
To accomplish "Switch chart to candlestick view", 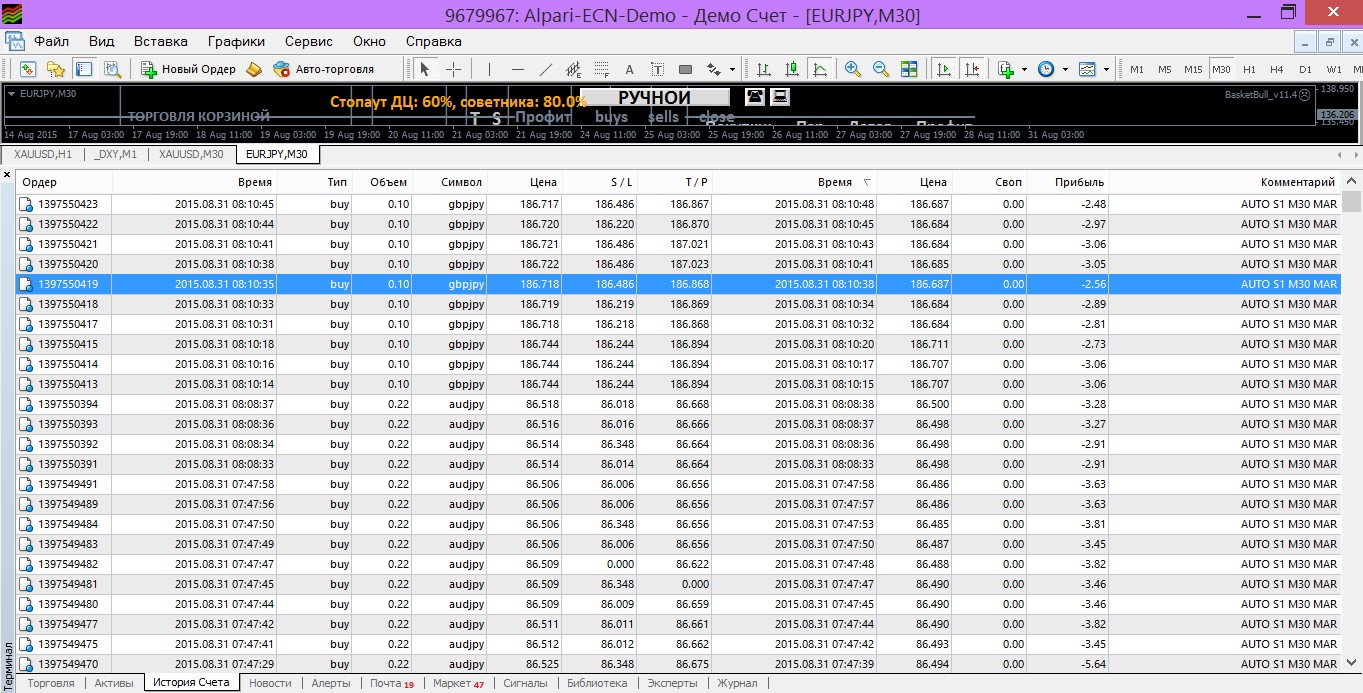I will (792, 69).
